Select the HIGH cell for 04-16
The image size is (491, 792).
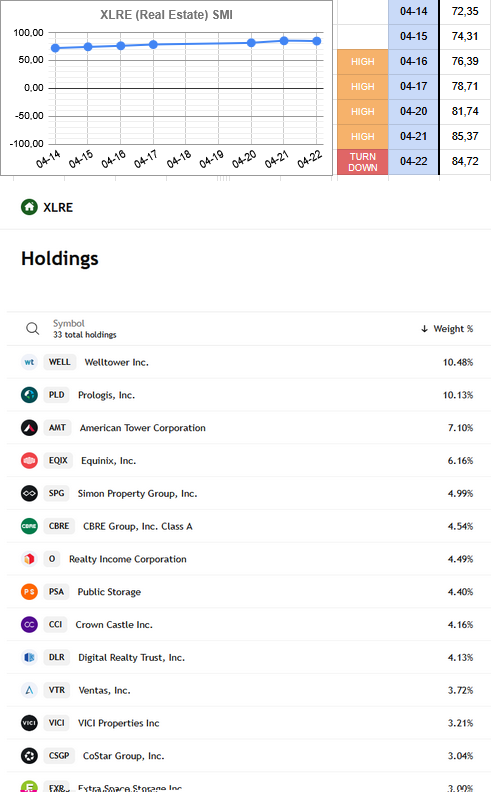(363, 62)
